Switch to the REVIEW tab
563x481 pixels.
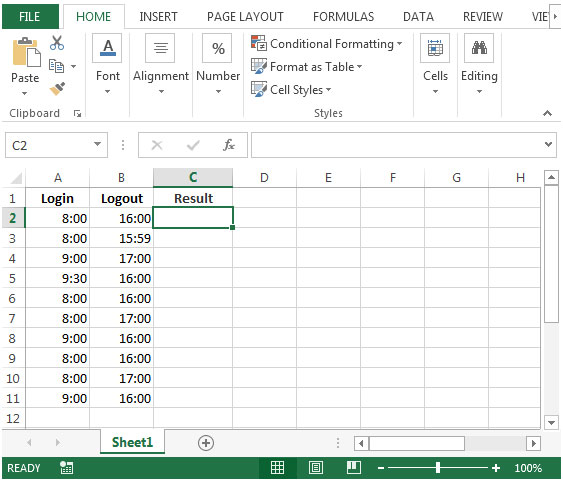pyautogui.click(x=483, y=17)
